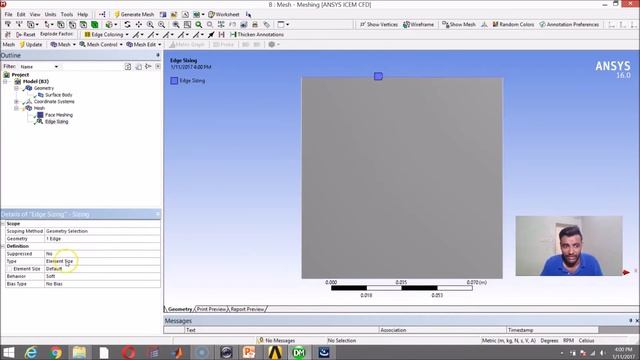Screen dimensions: 640x360
Task: Open Internet Explorer from the taskbar
Action: click(31, 352)
